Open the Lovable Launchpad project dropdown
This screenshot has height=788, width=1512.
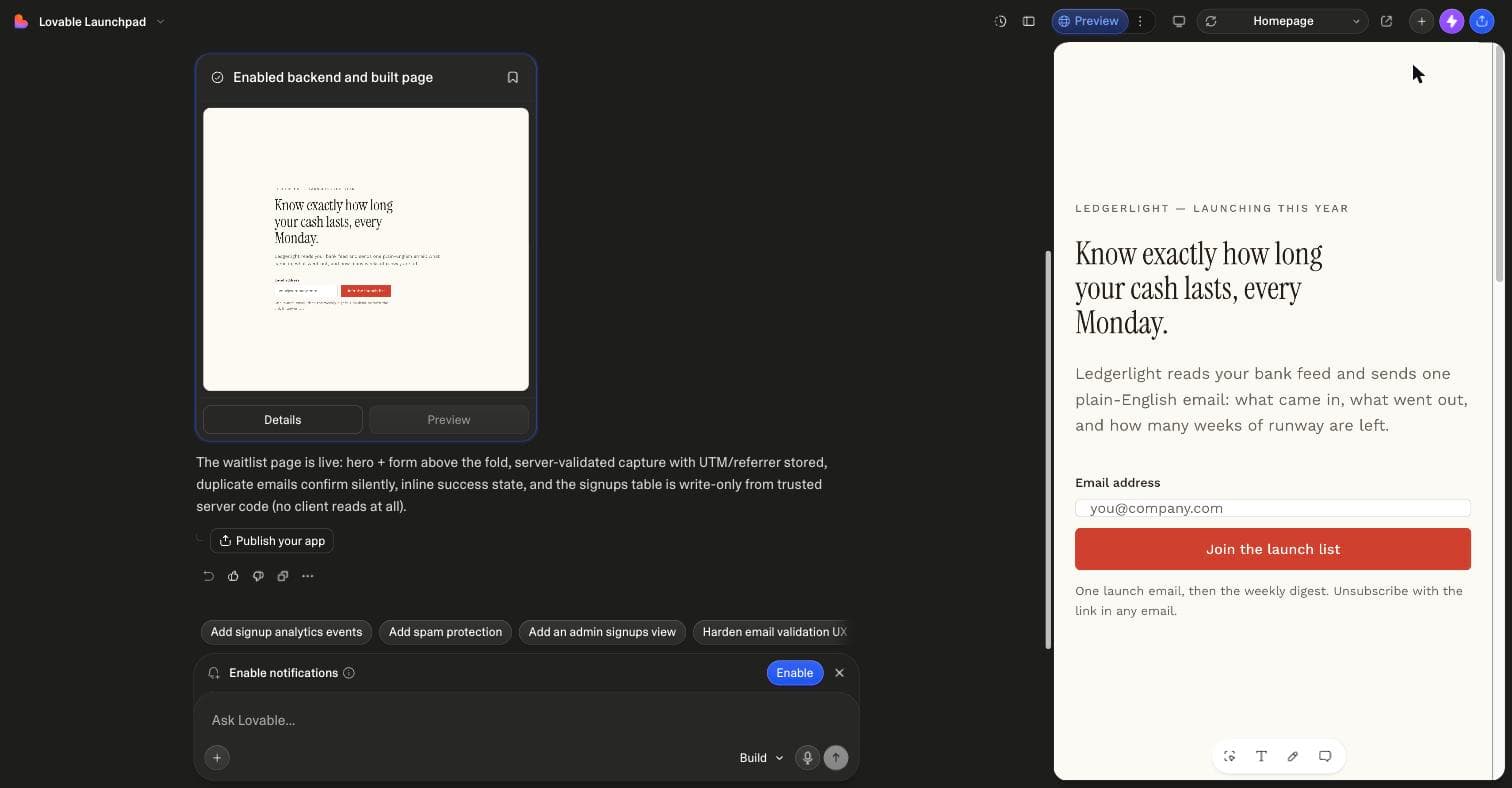(102, 21)
